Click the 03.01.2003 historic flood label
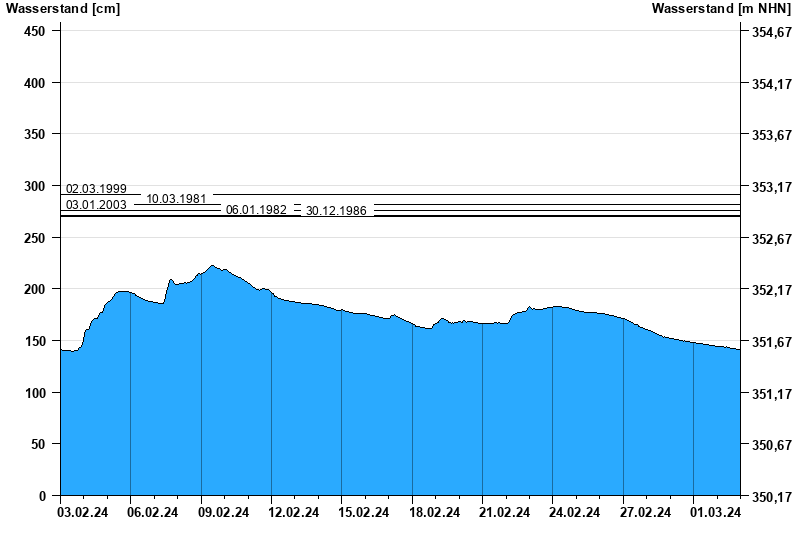The height and width of the screenshot is (550, 800). click(x=96, y=205)
